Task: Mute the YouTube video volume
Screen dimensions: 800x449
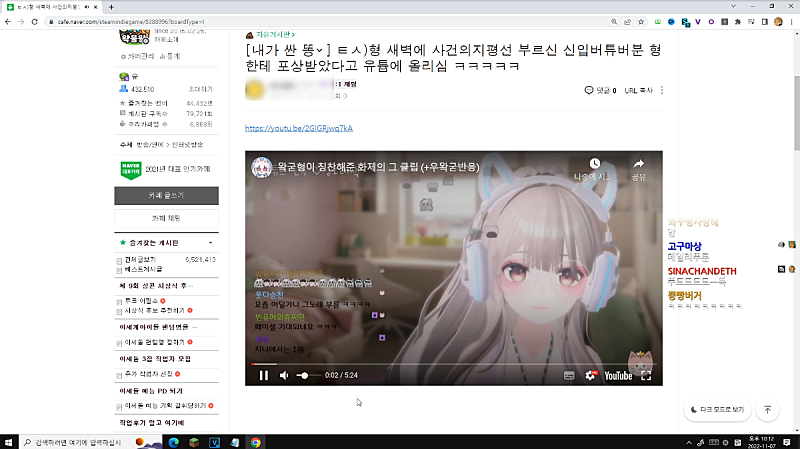Action: [284, 376]
